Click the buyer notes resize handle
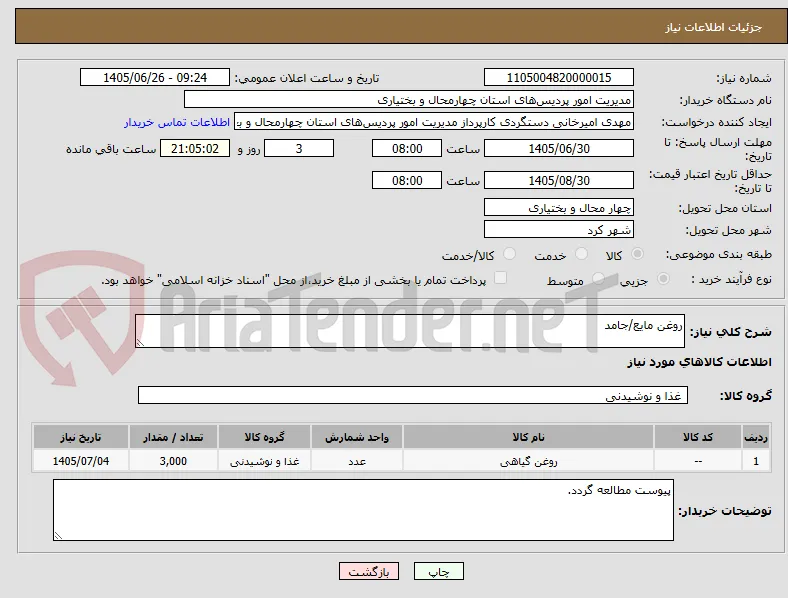 (x=58, y=536)
